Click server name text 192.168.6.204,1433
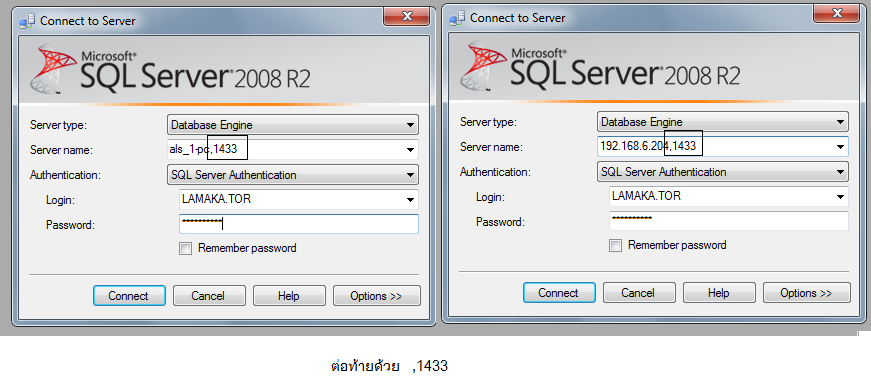The height and width of the screenshot is (391, 871). click(648, 146)
